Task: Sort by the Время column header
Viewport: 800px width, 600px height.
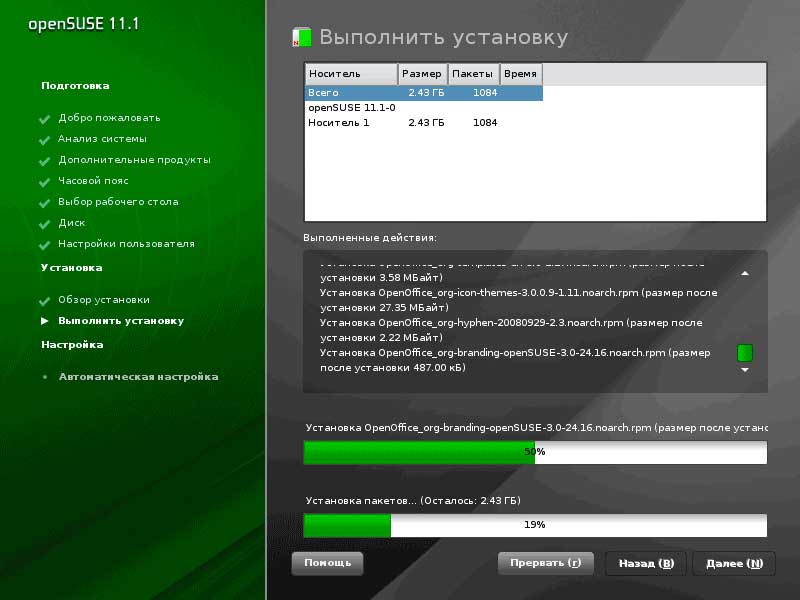Action: (x=521, y=74)
